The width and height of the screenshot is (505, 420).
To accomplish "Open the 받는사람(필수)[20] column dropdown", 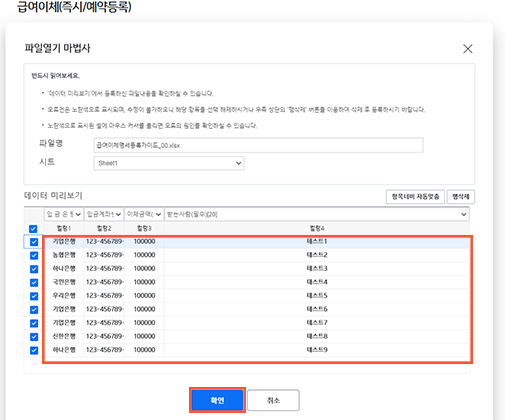I will pyautogui.click(x=317, y=214).
